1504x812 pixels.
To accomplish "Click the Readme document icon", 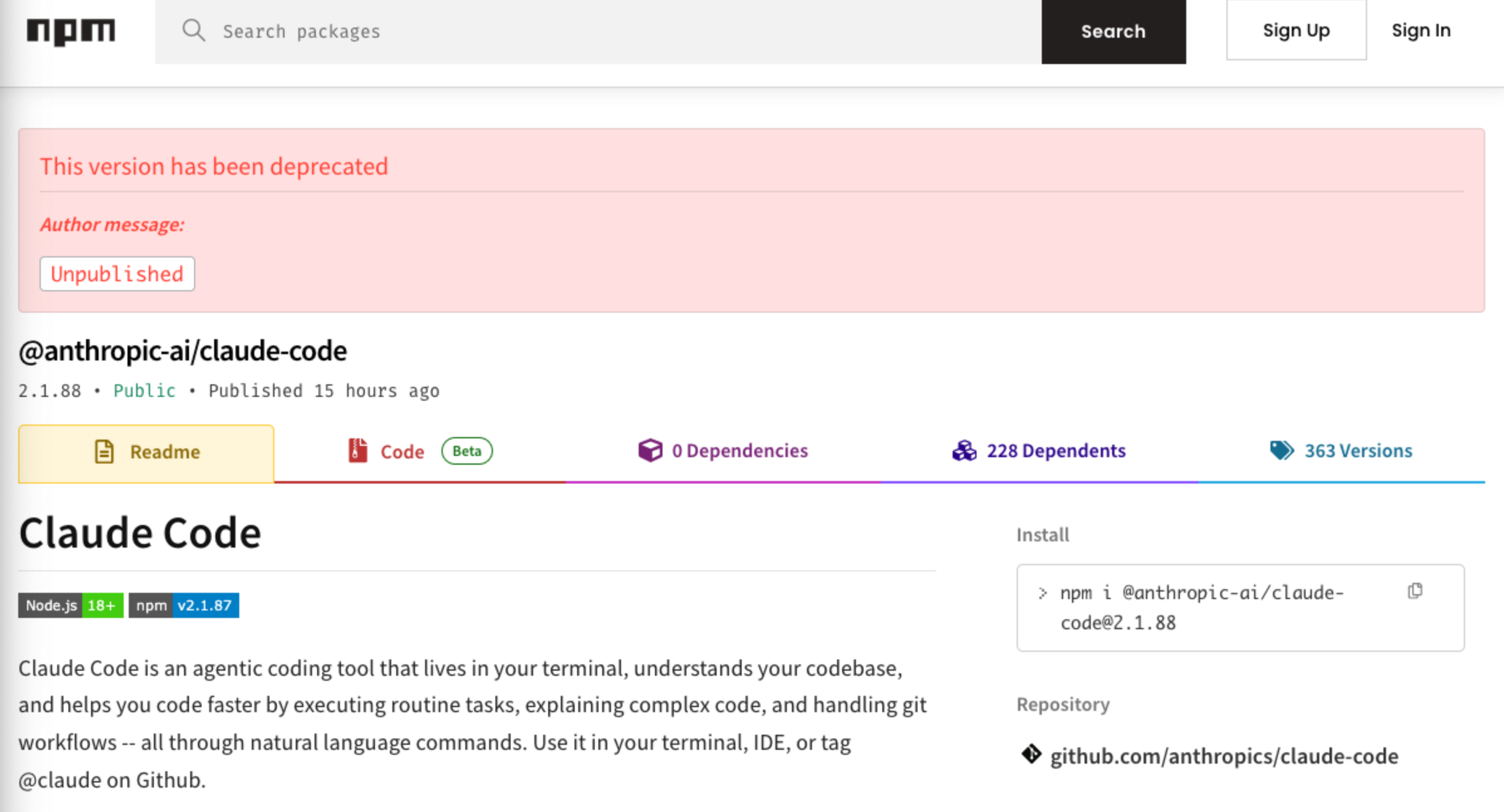I will pos(104,452).
